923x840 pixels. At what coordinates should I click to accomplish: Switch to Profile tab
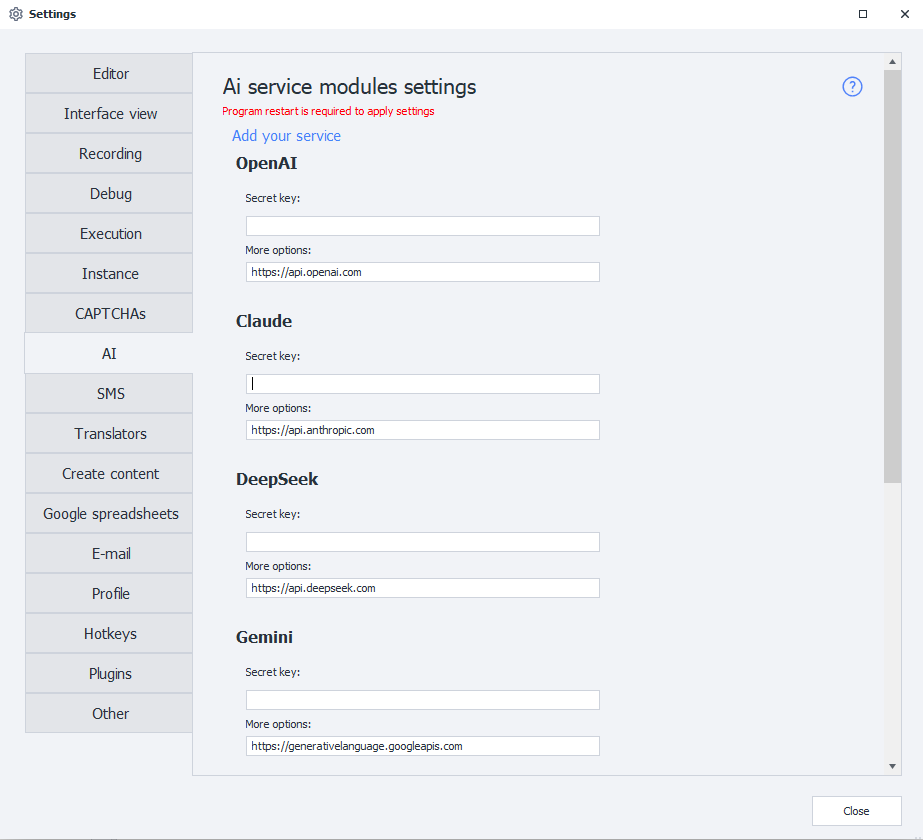coord(109,594)
